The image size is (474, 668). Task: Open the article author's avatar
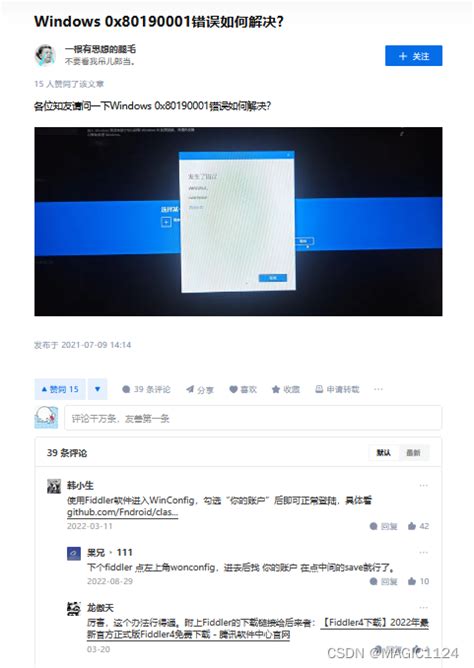[x=45, y=55]
